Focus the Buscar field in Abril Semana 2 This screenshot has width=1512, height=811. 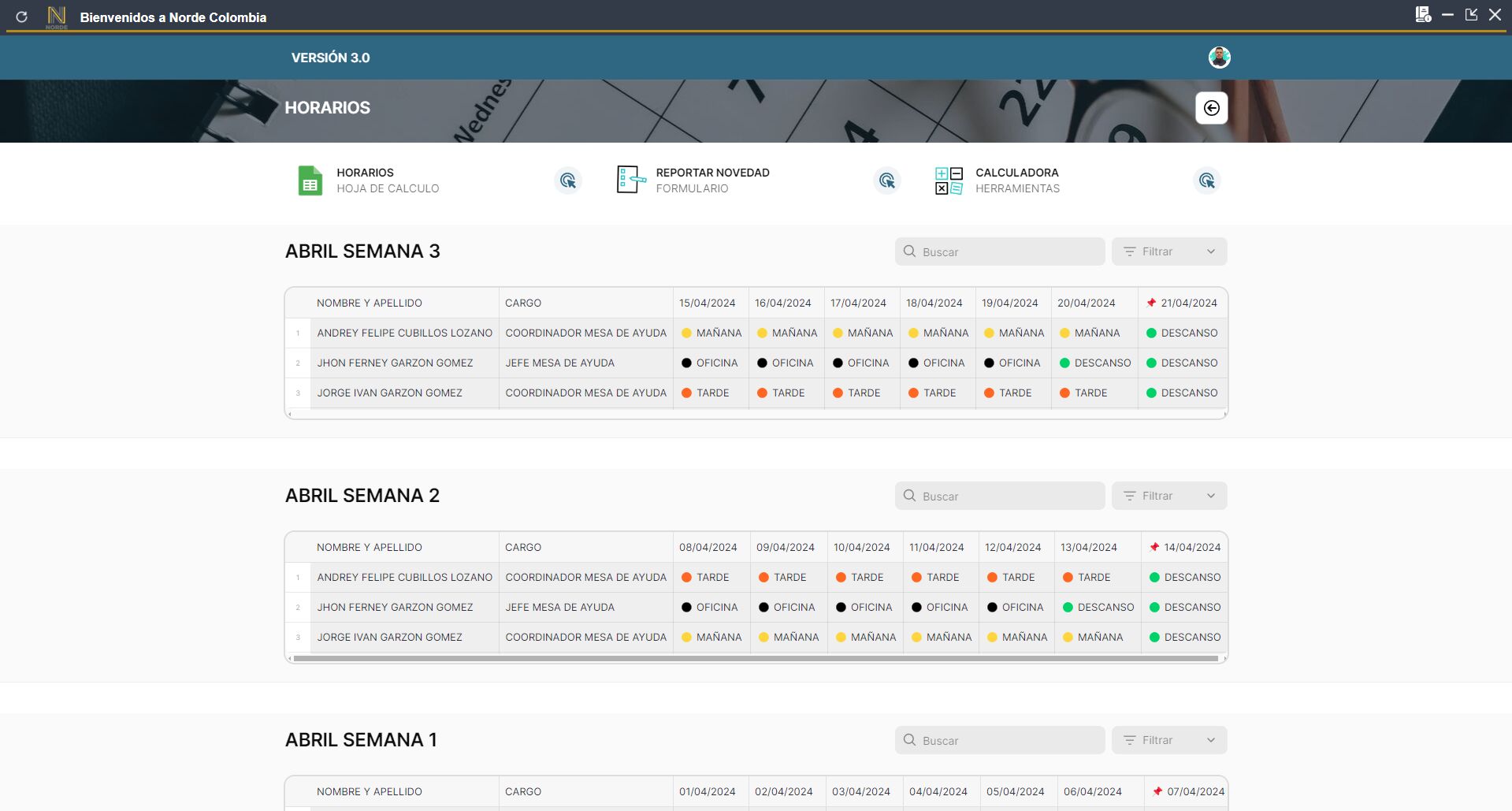pos(1000,496)
